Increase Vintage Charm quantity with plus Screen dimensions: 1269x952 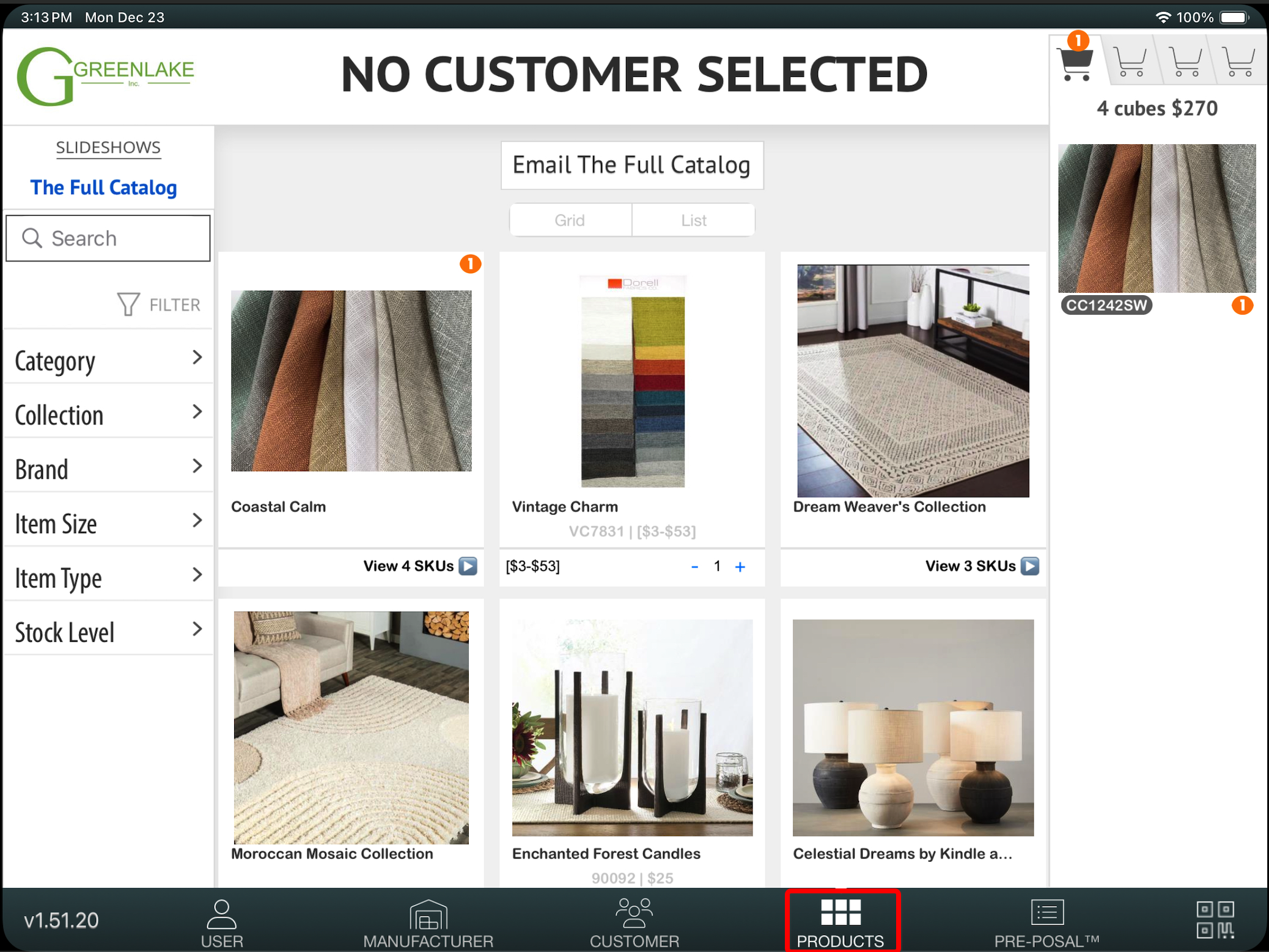tap(740, 567)
